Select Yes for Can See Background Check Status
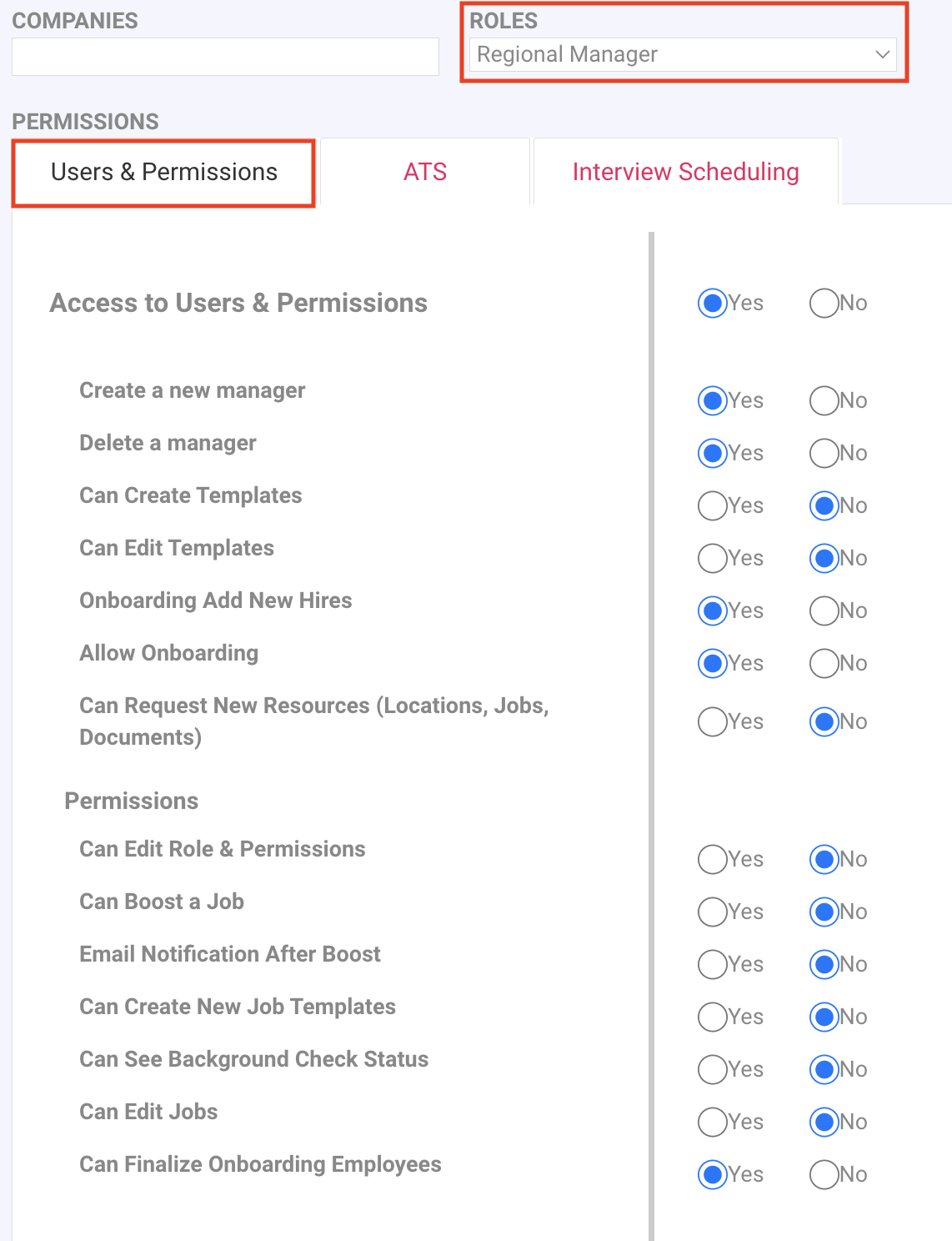This screenshot has width=952, height=1241. tap(712, 1069)
